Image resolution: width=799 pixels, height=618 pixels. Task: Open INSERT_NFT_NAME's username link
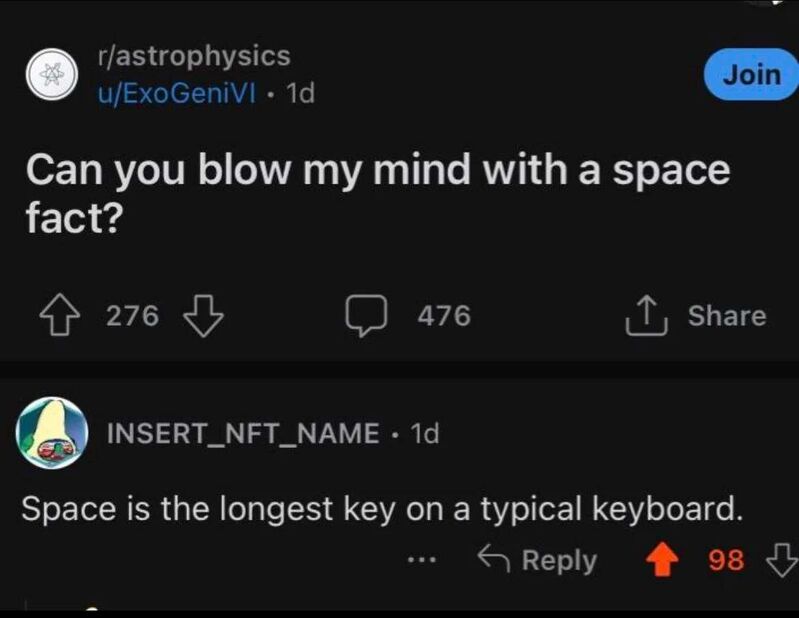[x=243, y=433]
